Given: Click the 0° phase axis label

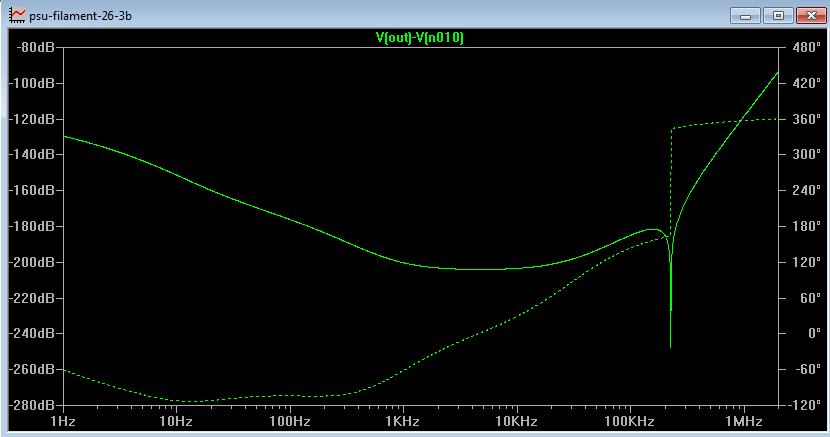Looking at the screenshot, I should coord(814,333).
